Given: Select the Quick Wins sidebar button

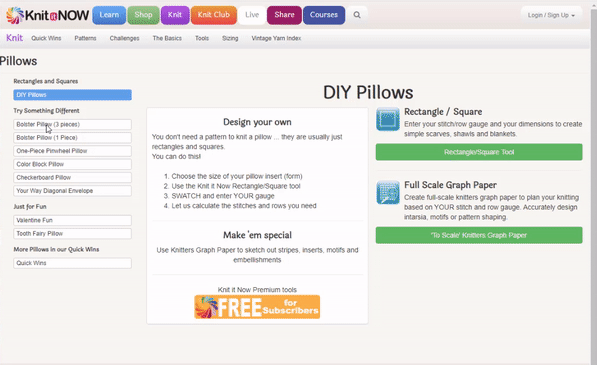Looking at the screenshot, I should (72, 263).
